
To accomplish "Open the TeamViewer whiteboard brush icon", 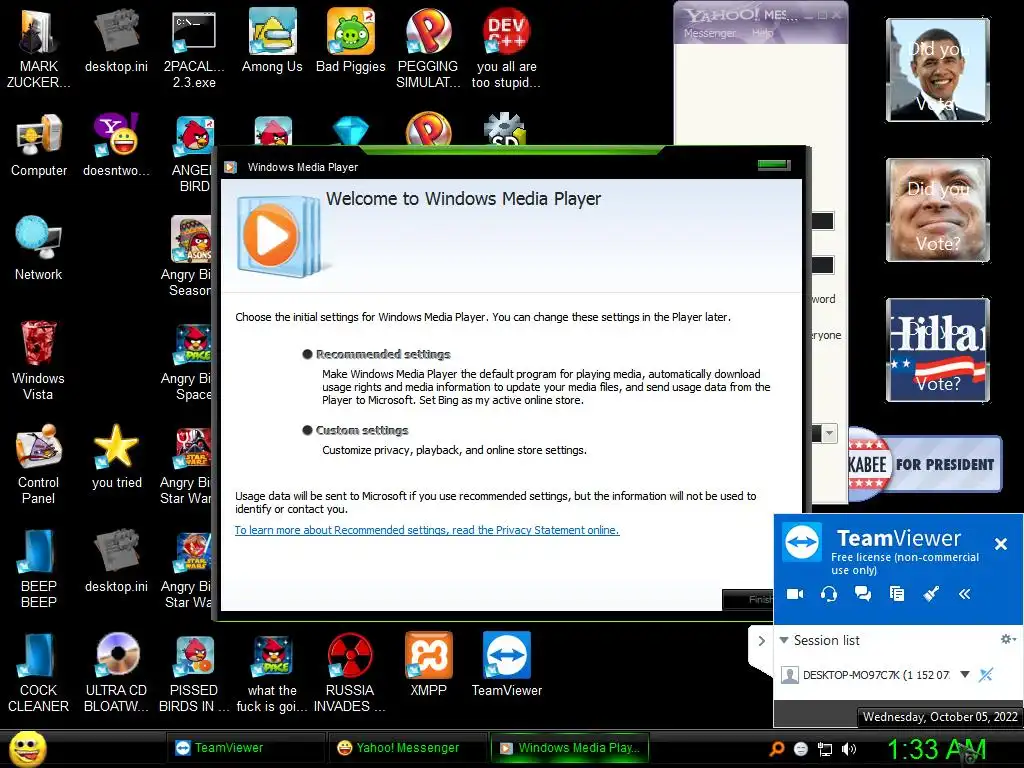I will [931, 594].
